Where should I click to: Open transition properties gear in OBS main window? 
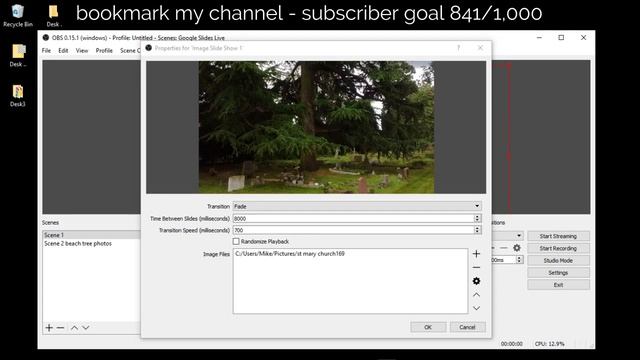[517, 248]
